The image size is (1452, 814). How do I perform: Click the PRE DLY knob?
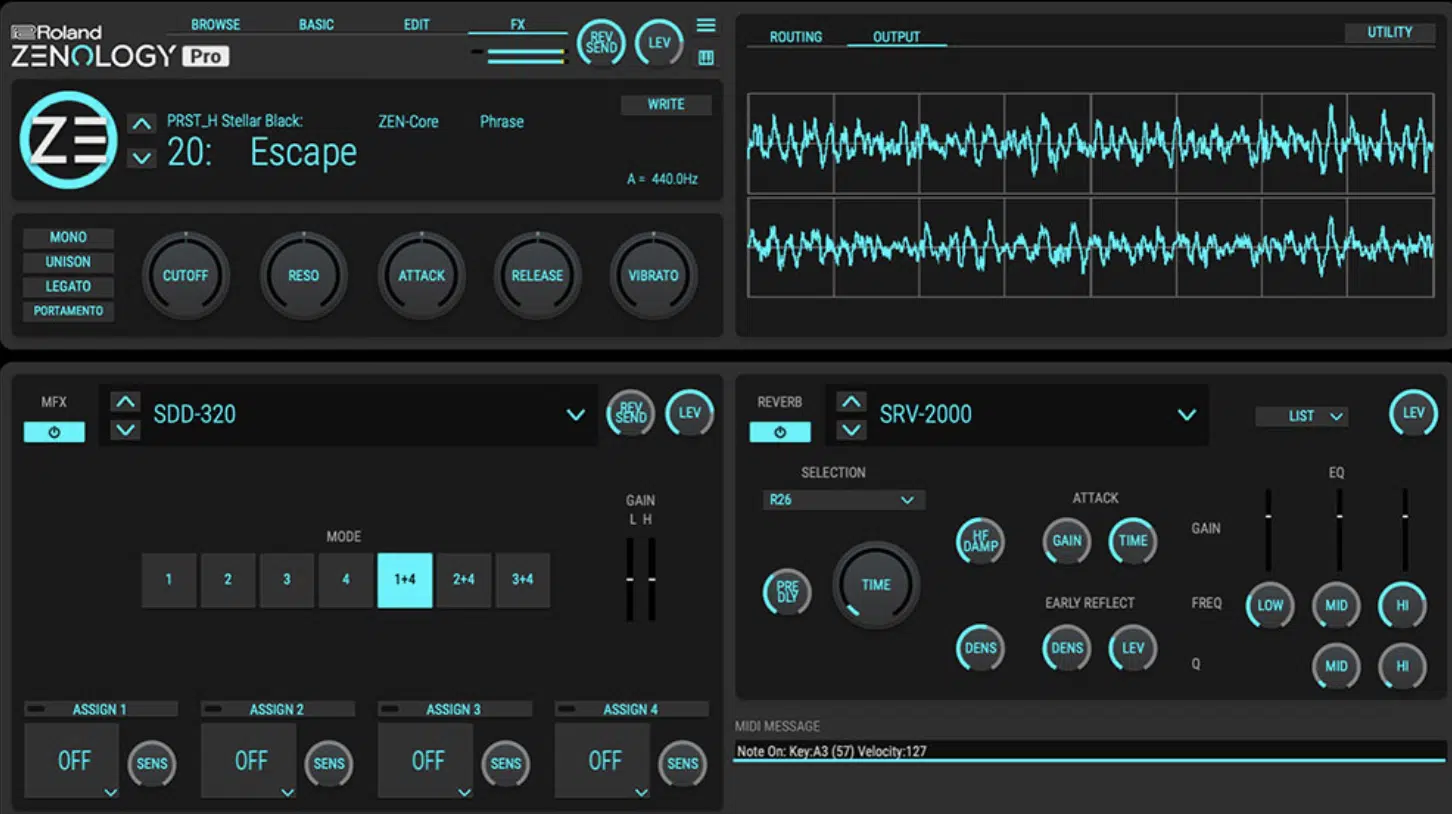pyautogui.click(x=788, y=592)
